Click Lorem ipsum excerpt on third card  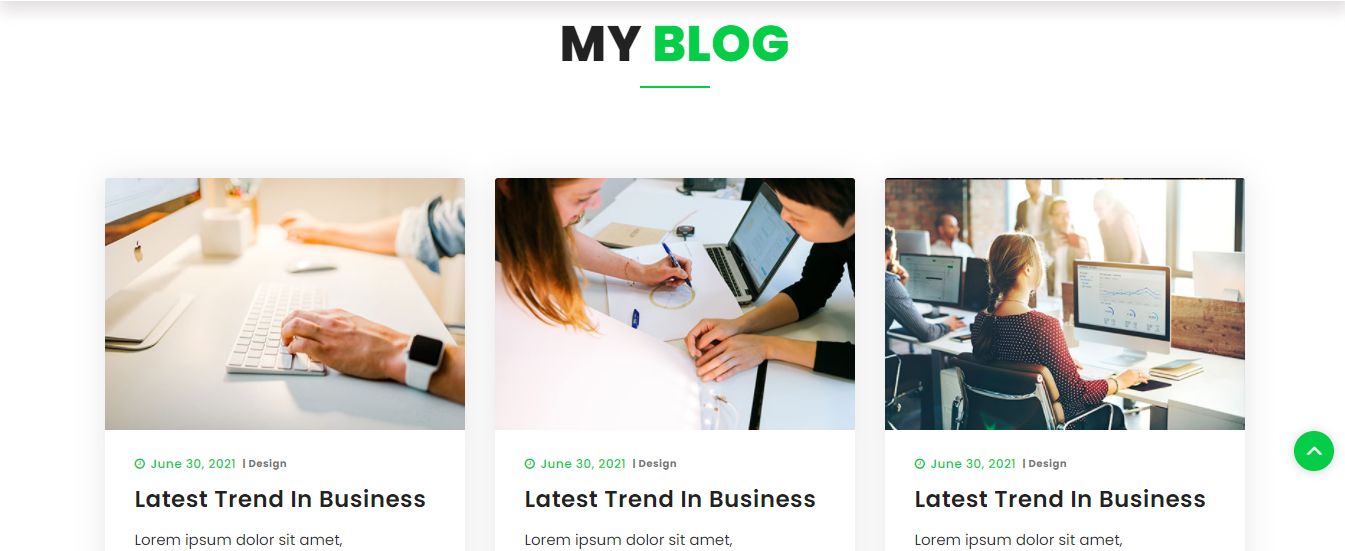pos(1019,541)
